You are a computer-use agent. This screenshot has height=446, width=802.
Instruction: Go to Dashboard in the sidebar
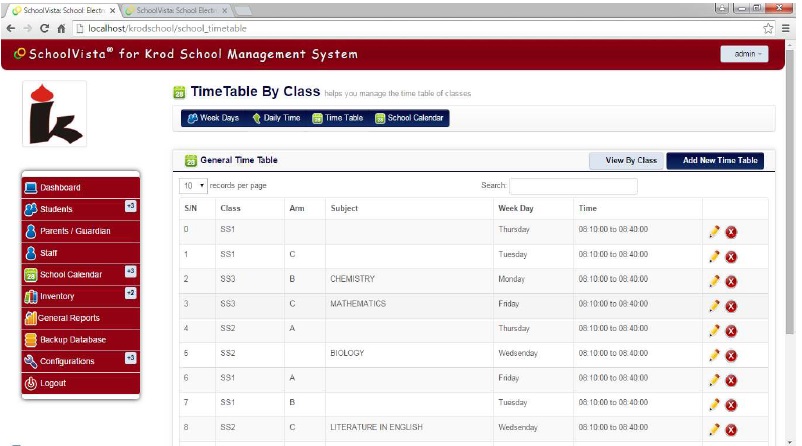point(80,188)
